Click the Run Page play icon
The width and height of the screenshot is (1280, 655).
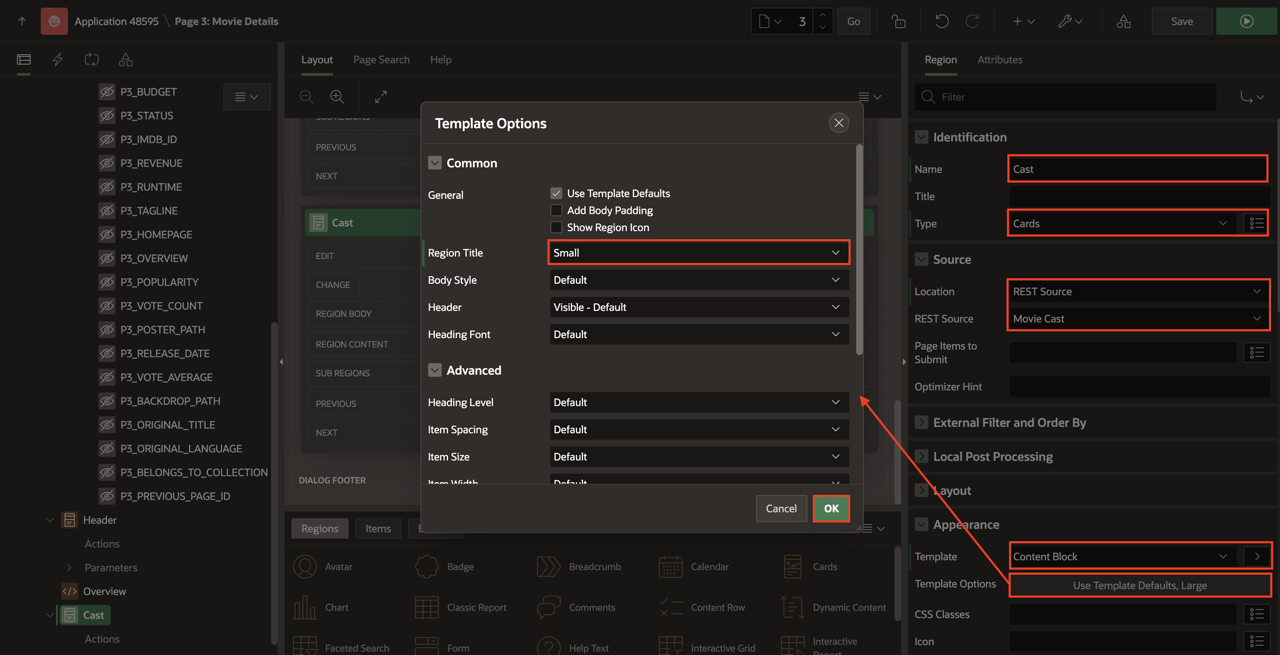pyautogui.click(x=1246, y=21)
